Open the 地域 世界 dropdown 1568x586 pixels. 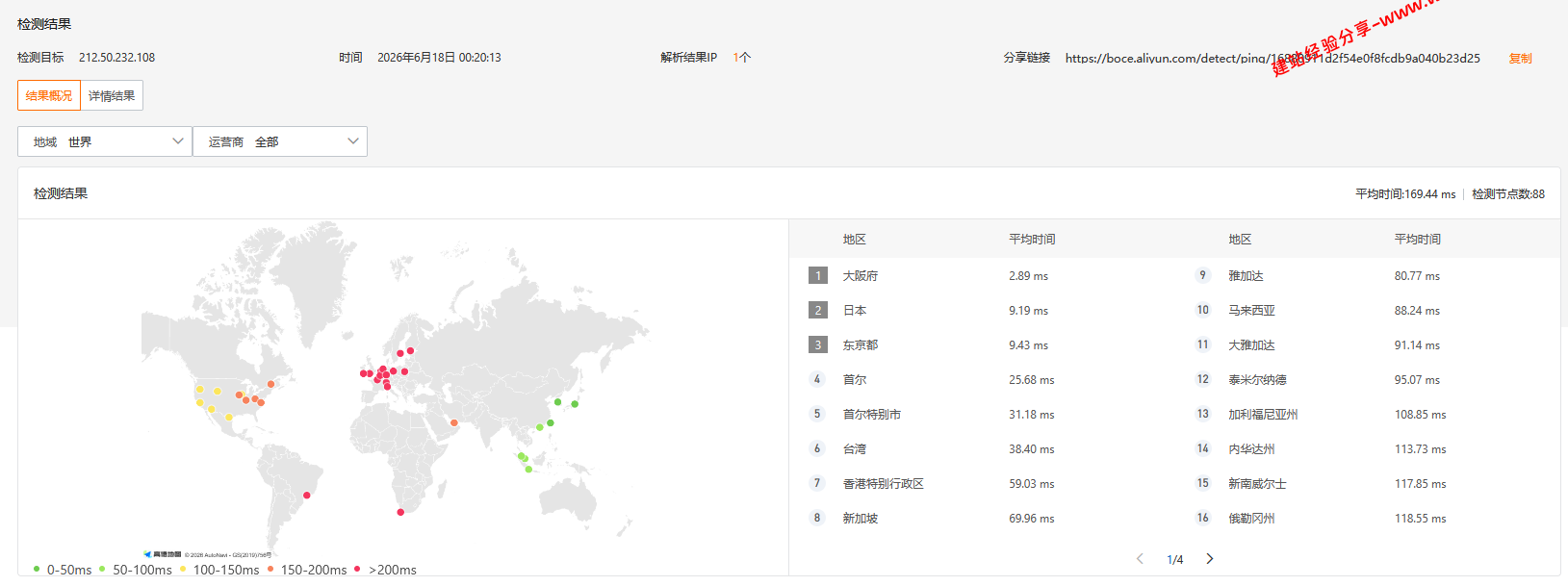[x=105, y=141]
